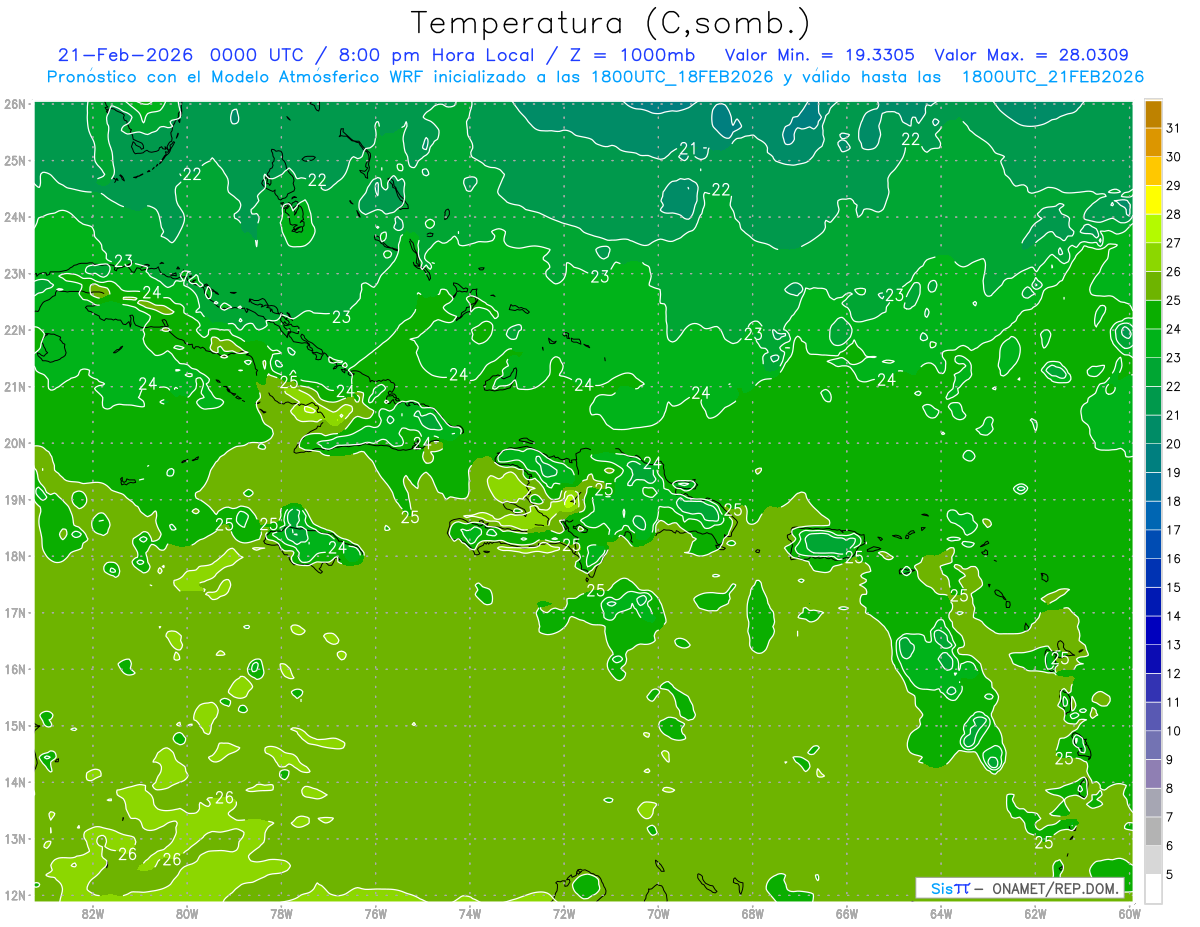The width and height of the screenshot is (1200, 927).
Task: Click legend value 7
Action: 1171,817
